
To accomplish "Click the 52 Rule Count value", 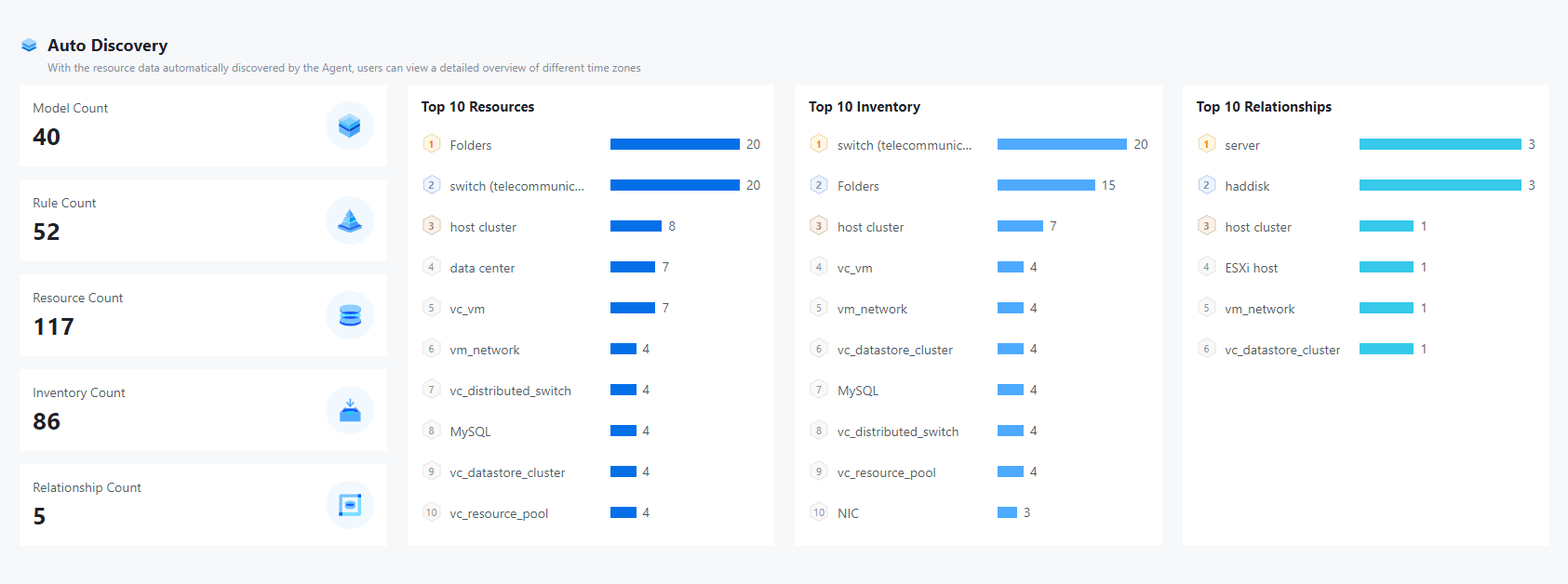I will click(47, 232).
